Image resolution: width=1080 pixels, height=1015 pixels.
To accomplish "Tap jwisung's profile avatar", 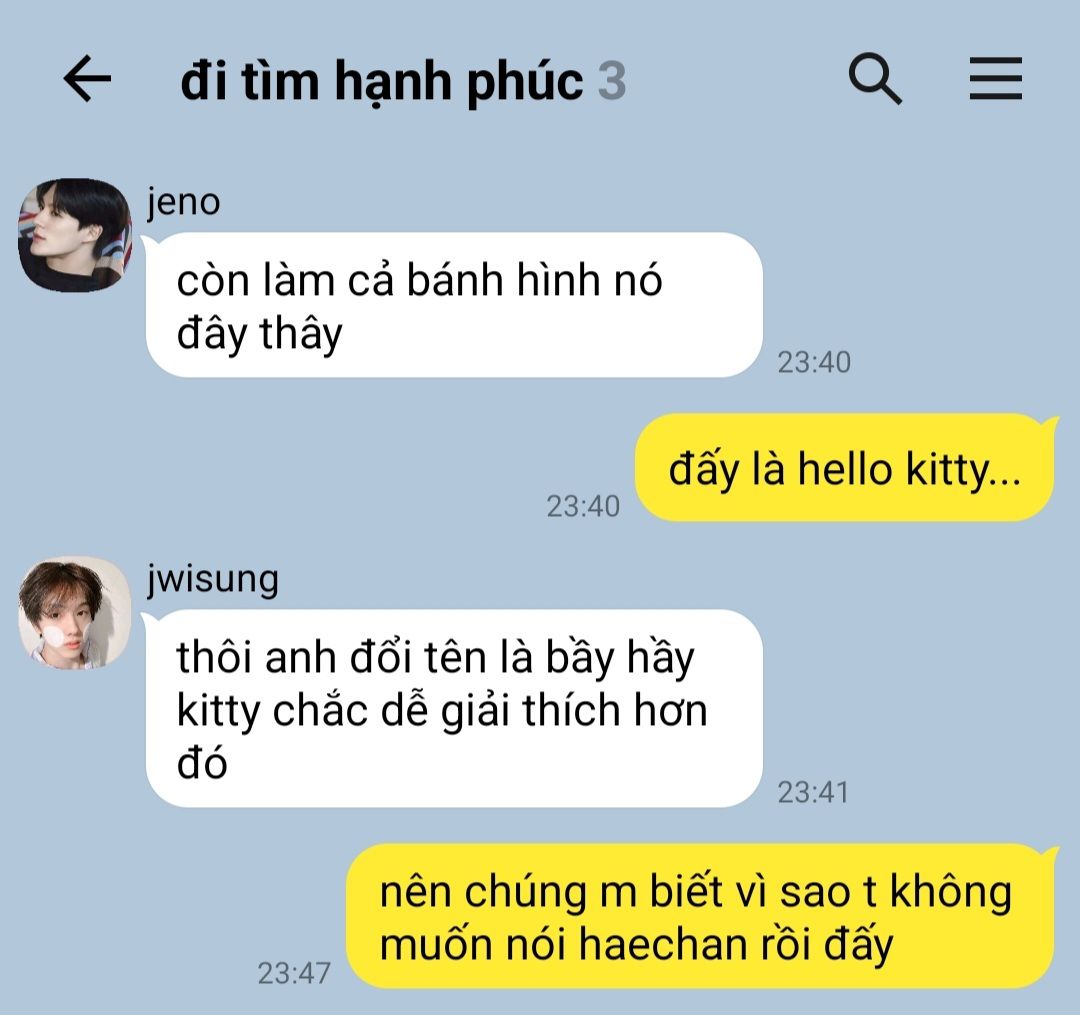I will 74,613.
